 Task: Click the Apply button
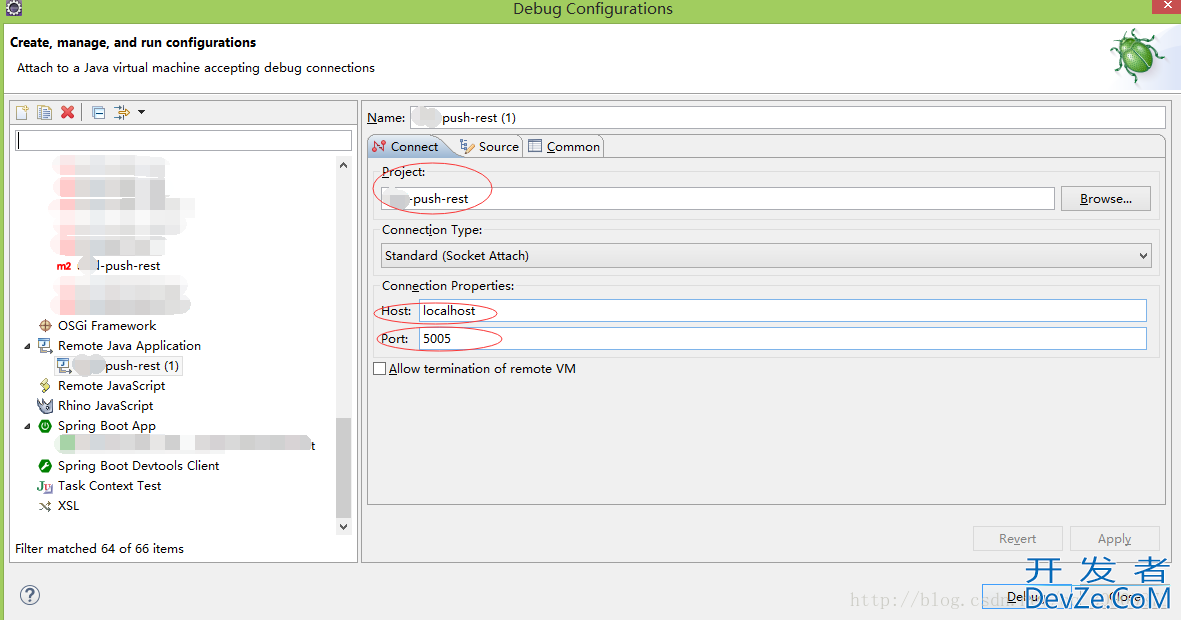(x=1115, y=539)
